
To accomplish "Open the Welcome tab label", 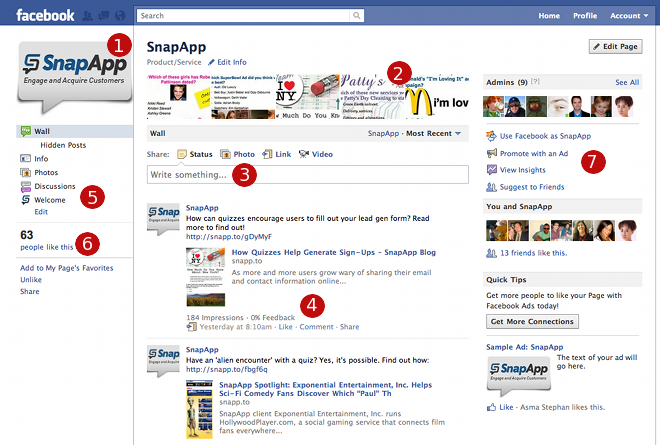I will [x=50, y=200].
